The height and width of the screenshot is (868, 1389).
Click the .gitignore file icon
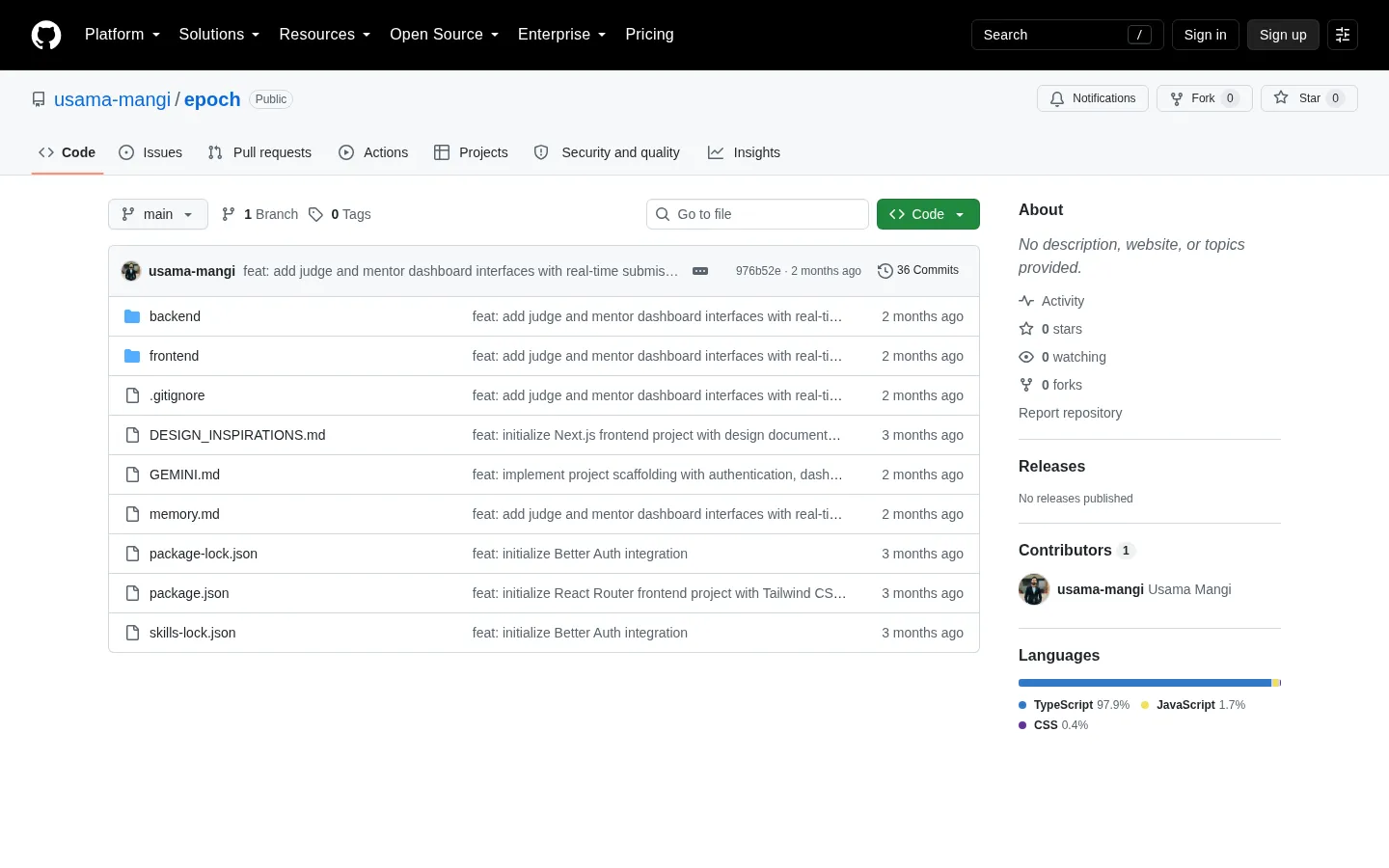click(132, 395)
